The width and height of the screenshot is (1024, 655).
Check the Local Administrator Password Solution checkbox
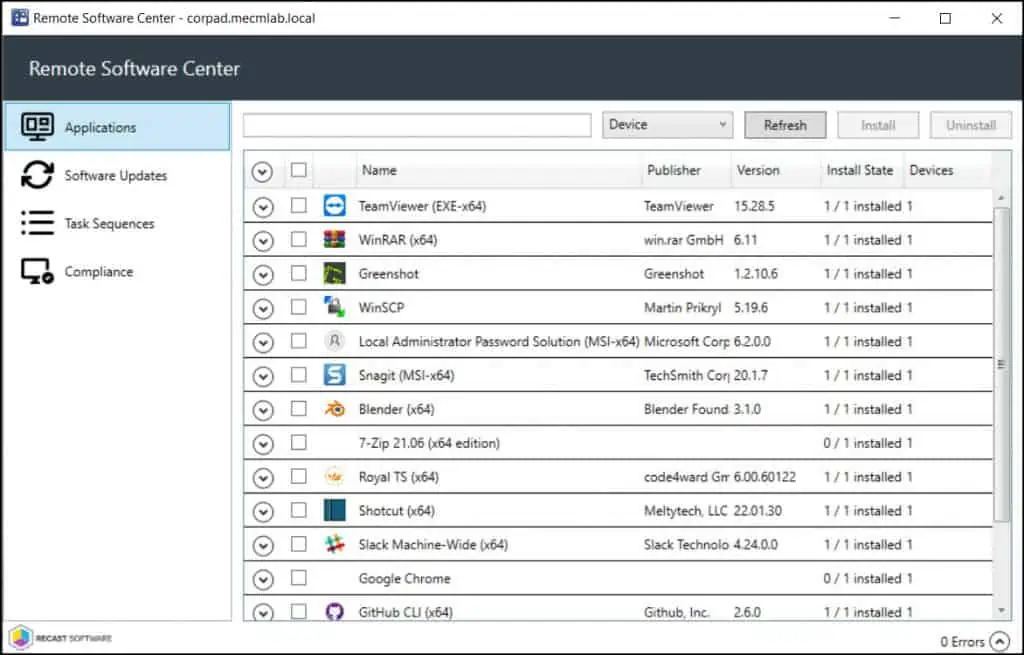pyautogui.click(x=298, y=340)
